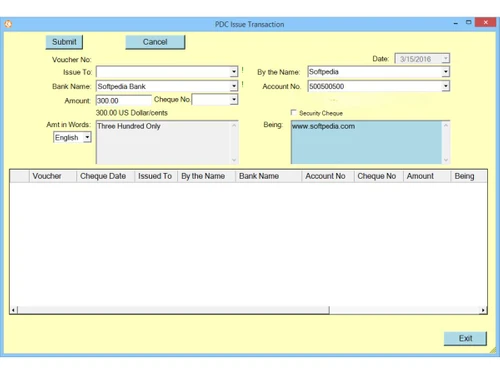This screenshot has width=500, height=375.
Task: Sort by Bank Name column header
Action: point(268,176)
